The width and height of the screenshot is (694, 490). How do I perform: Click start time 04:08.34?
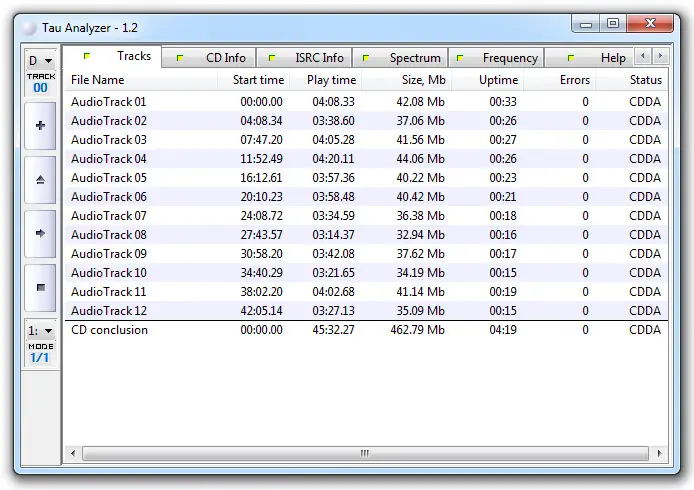(261, 121)
